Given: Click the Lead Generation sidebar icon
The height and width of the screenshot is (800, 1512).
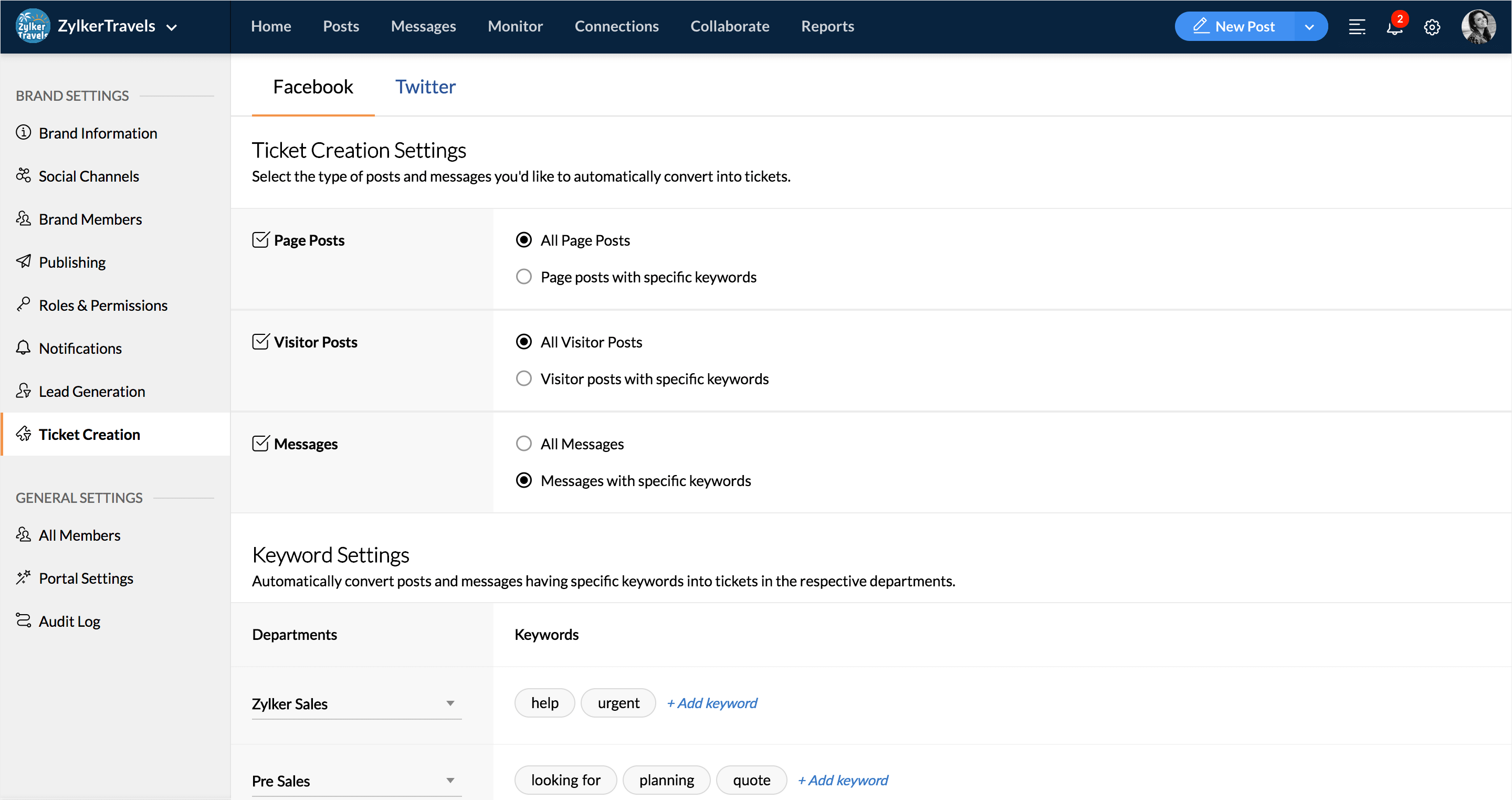Looking at the screenshot, I should (x=24, y=391).
